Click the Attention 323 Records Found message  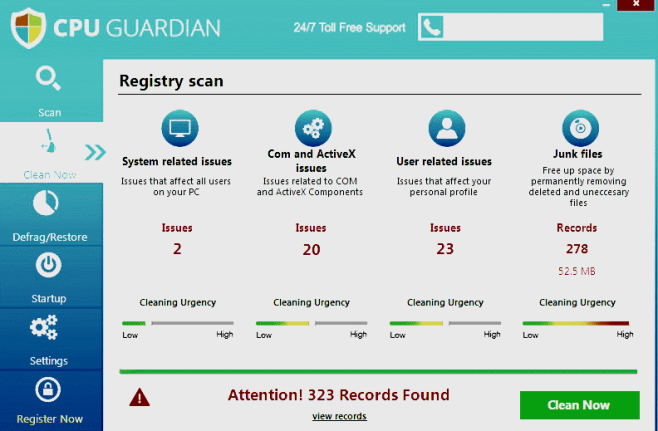pos(338,395)
